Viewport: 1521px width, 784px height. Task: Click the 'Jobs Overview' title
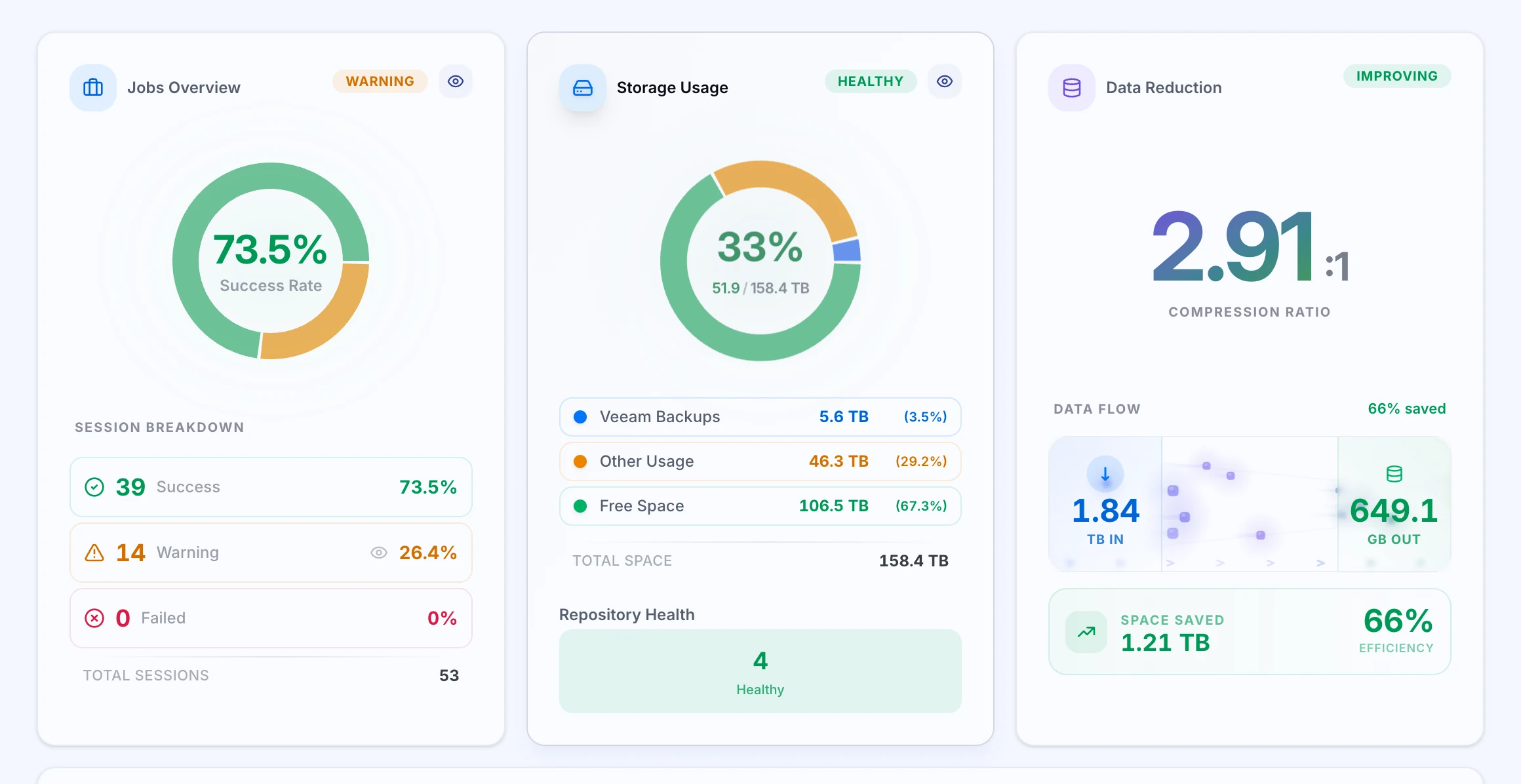[184, 88]
